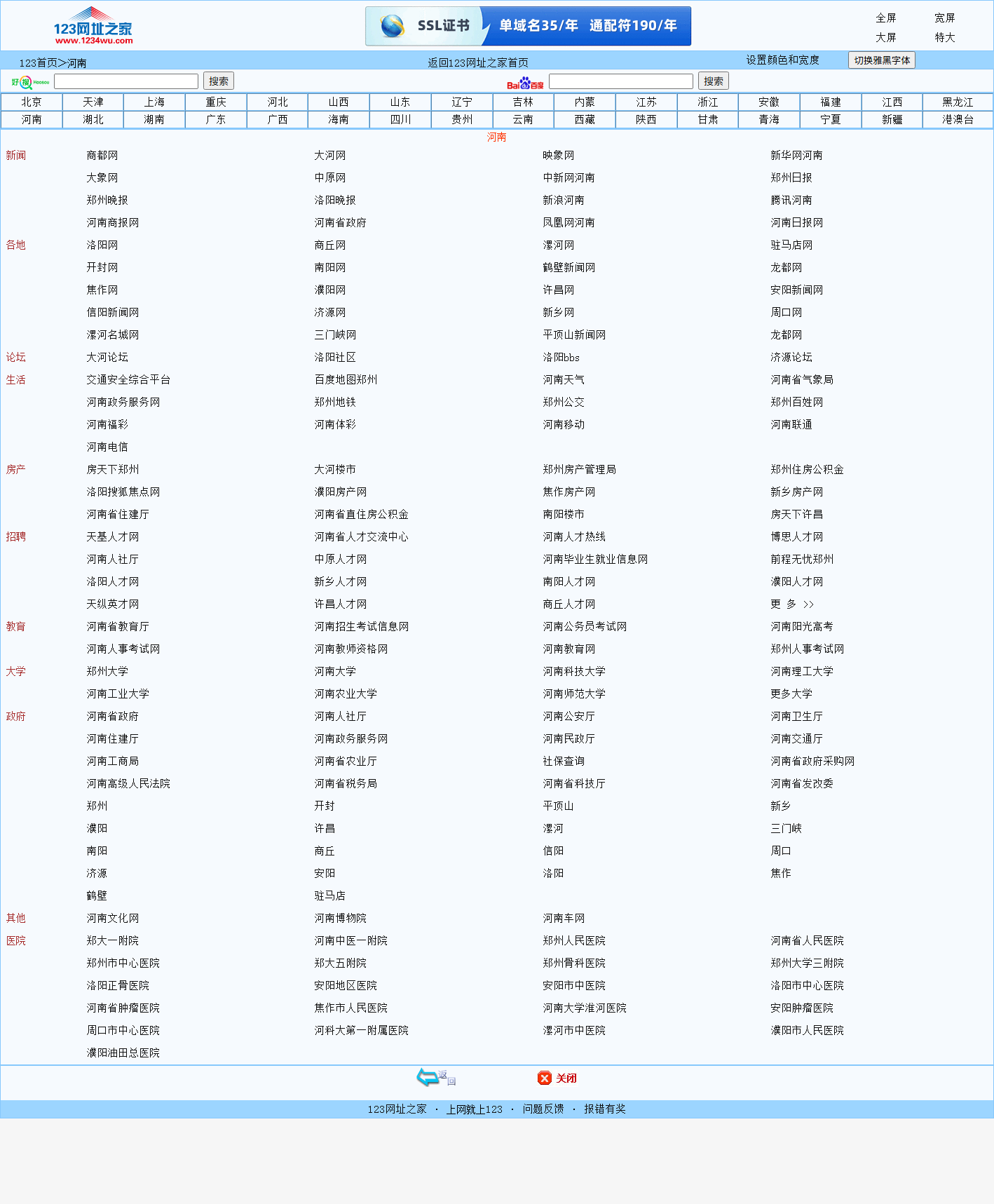Viewport: 994px width, 1204px height.
Task: Select the 北京 province tab
Action: [32, 102]
